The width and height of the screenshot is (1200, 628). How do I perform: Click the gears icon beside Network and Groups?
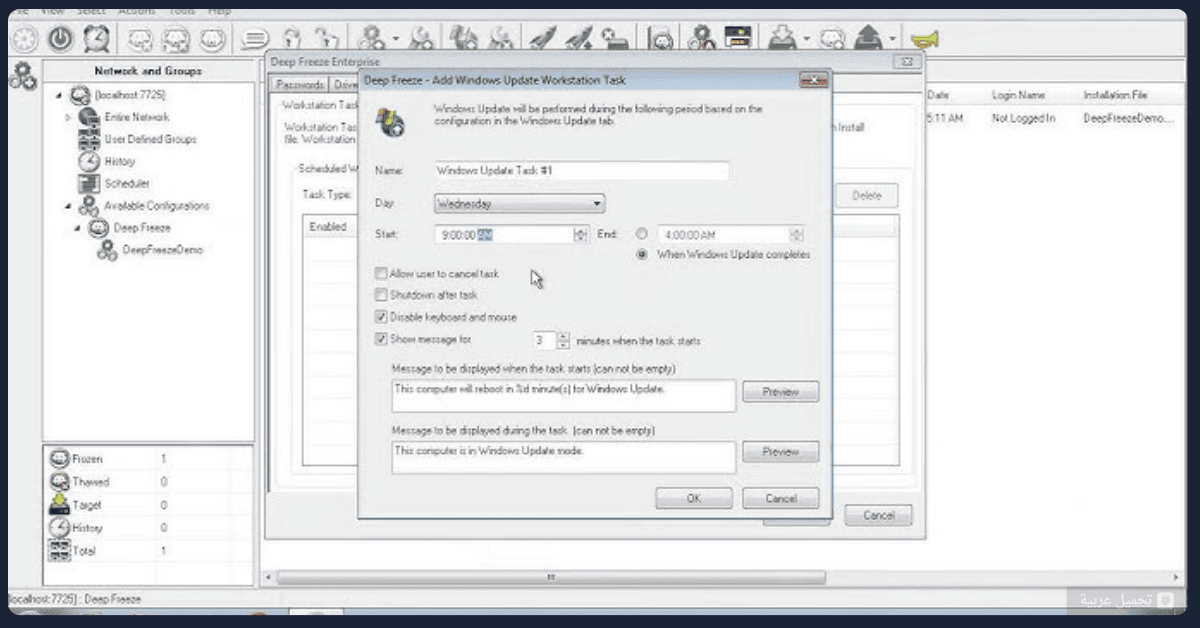pos(22,76)
